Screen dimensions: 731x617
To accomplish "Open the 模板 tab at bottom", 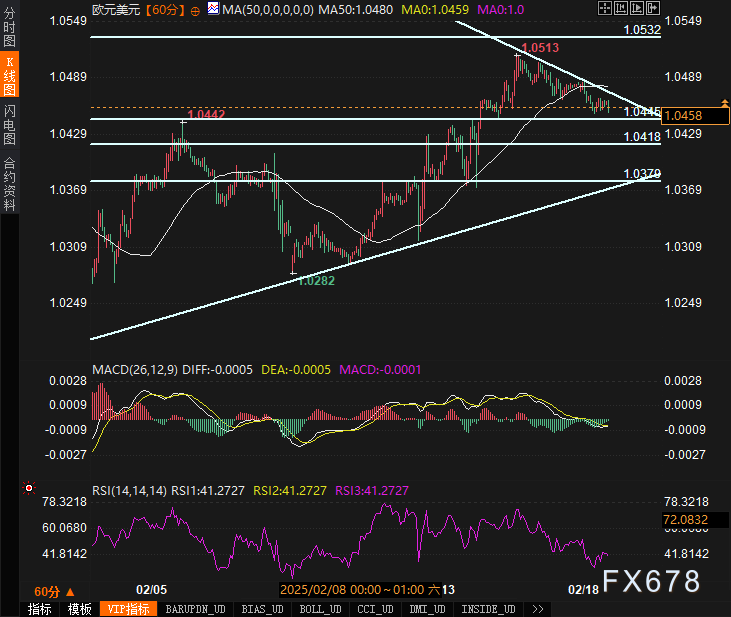I will [x=80, y=609].
